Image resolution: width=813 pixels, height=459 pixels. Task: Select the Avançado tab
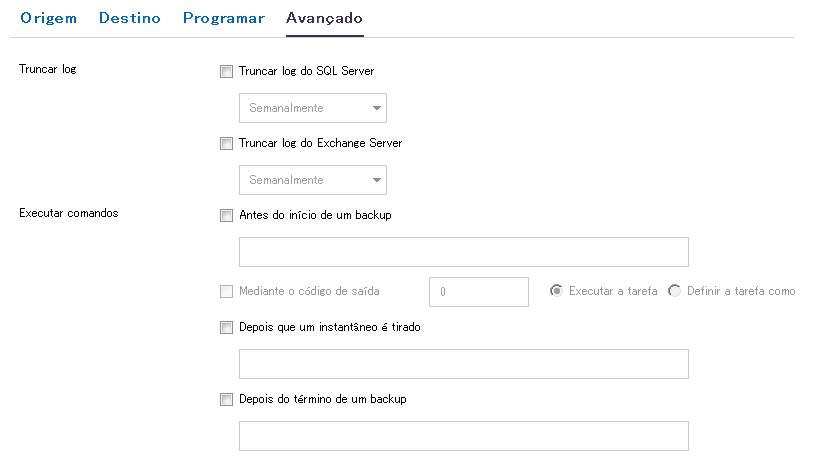(x=324, y=19)
